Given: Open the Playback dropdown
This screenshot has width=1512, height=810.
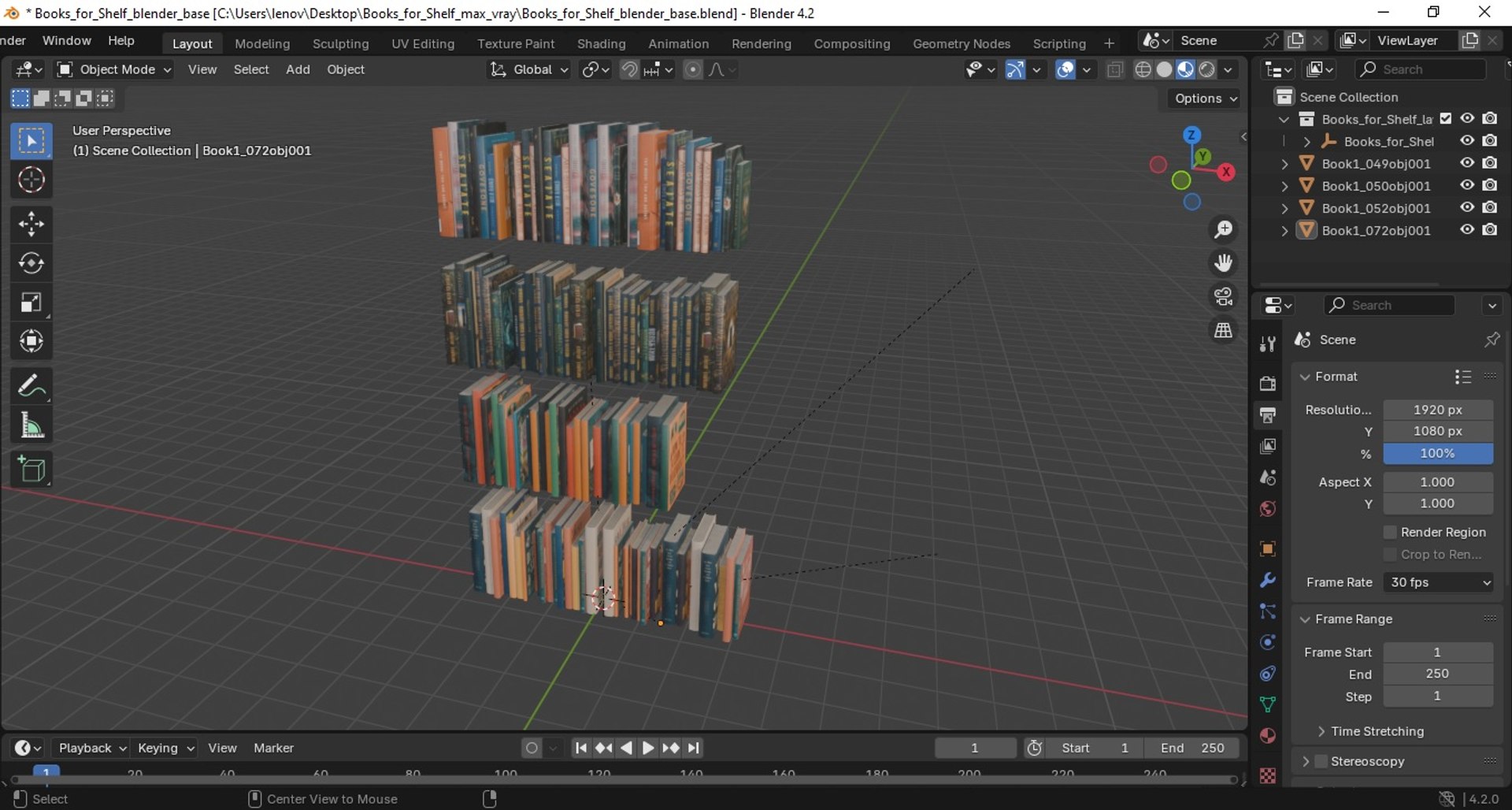Looking at the screenshot, I should point(92,748).
